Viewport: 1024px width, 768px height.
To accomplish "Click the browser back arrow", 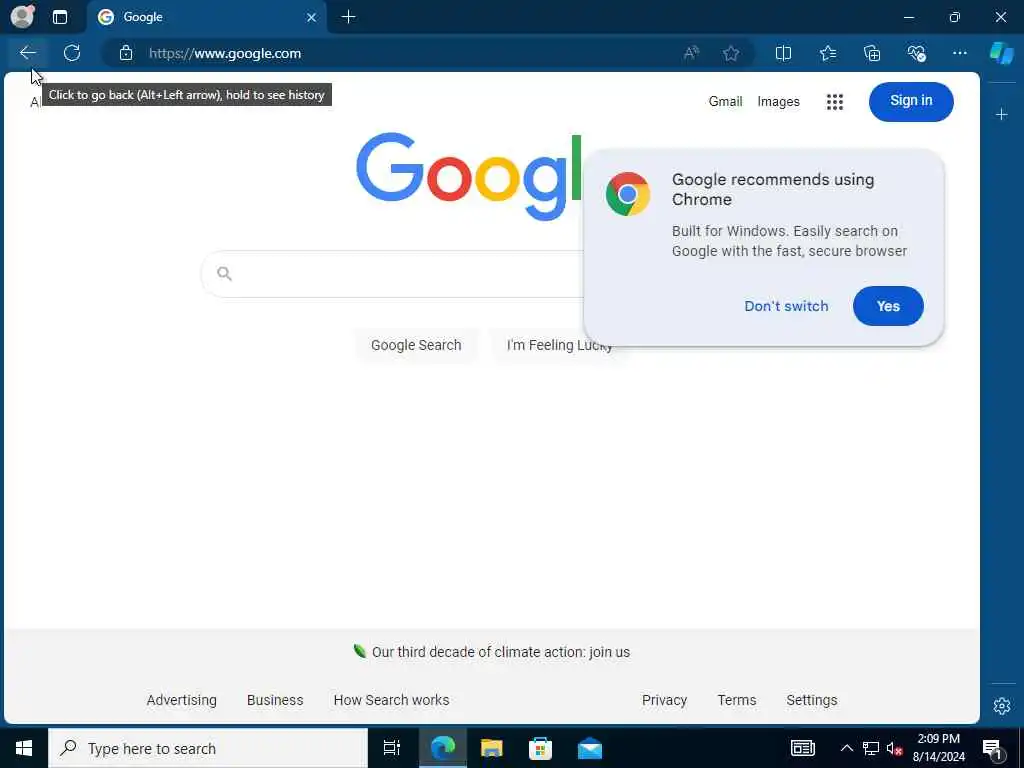I will pos(28,53).
